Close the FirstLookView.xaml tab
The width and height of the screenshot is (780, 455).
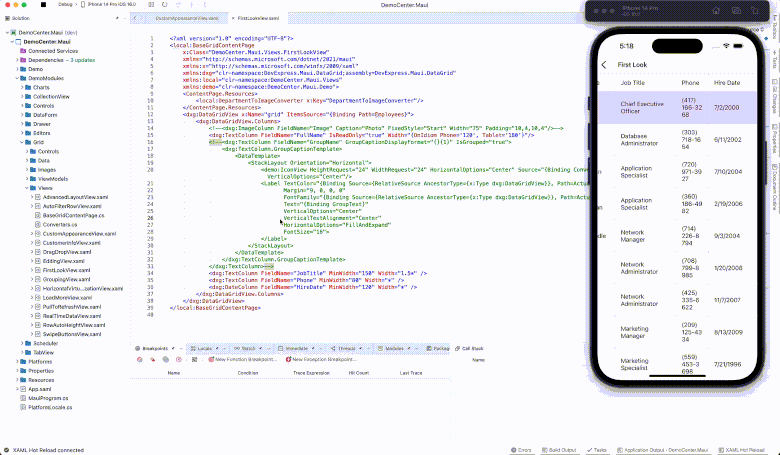[233, 18]
